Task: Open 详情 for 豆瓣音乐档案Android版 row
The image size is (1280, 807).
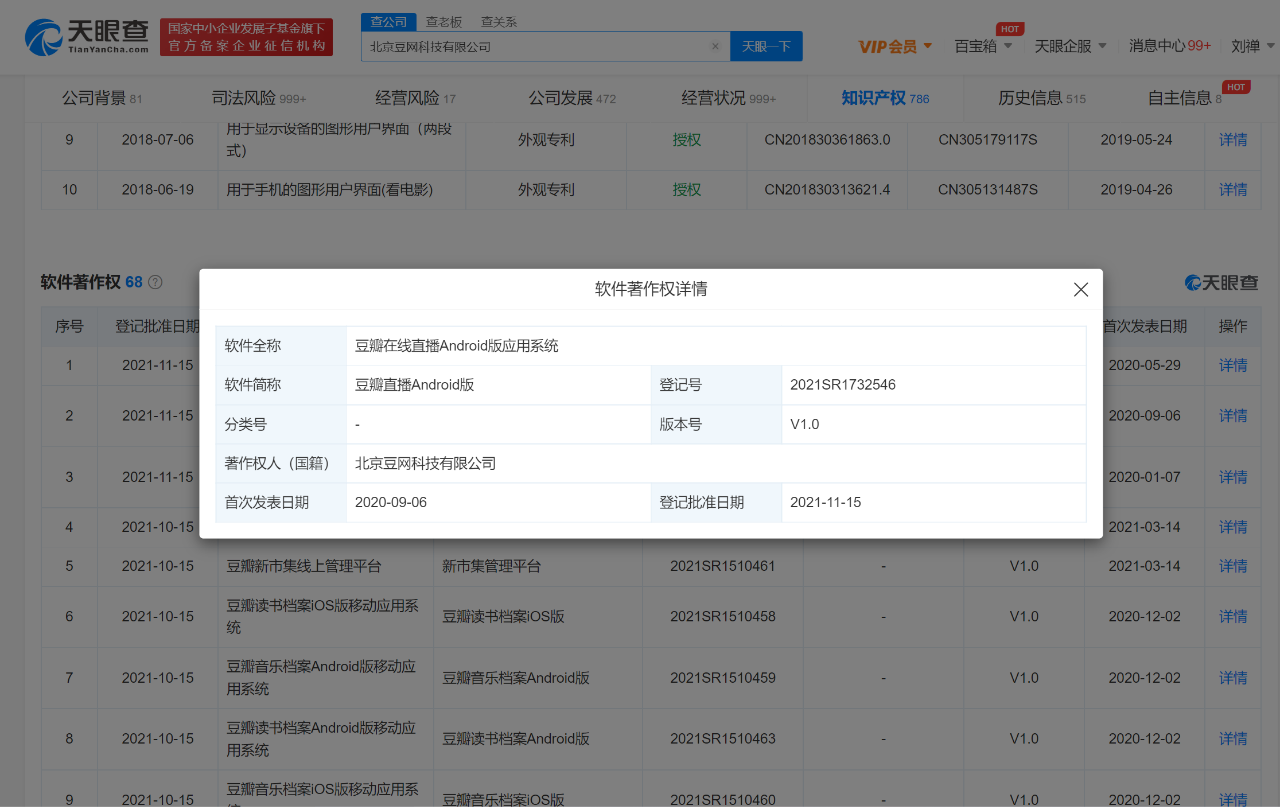Action: click(1233, 678)
